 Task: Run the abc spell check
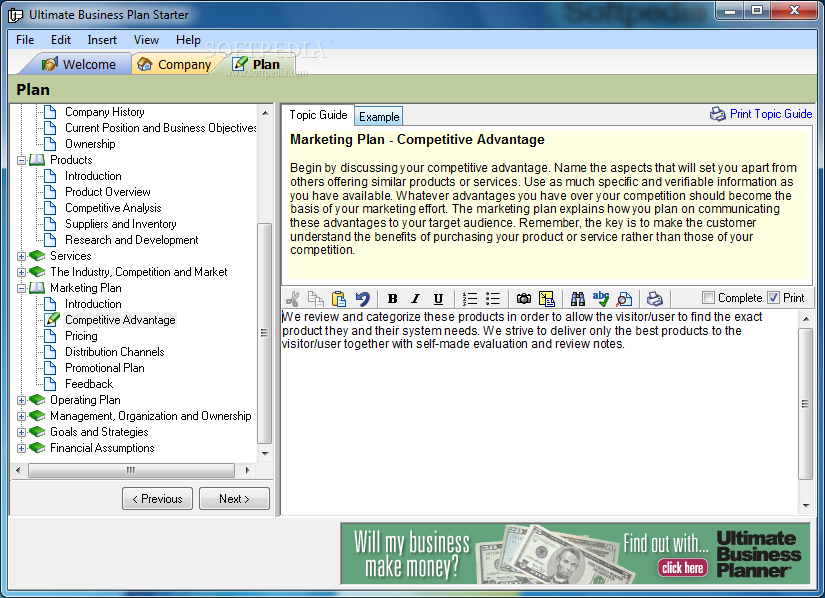pyautogui.click(x=601, y=299)
